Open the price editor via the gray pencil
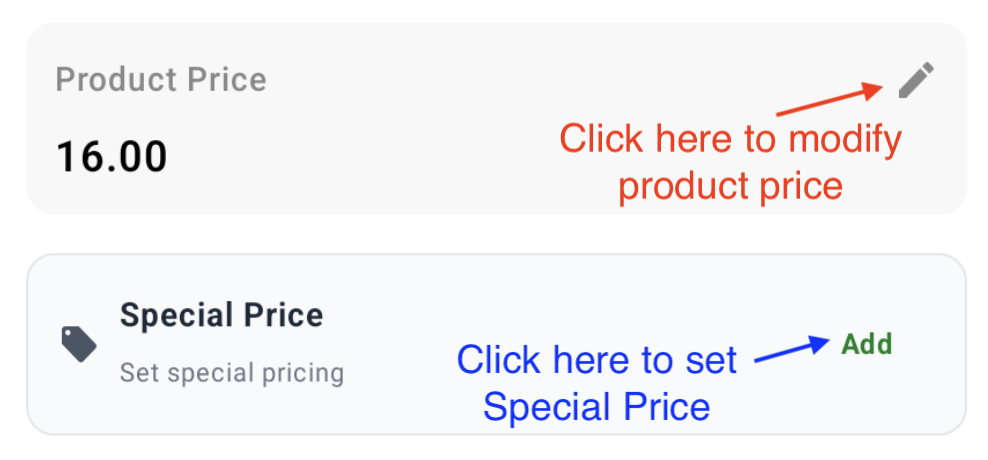The image size is (988, 460). point(916,80)
